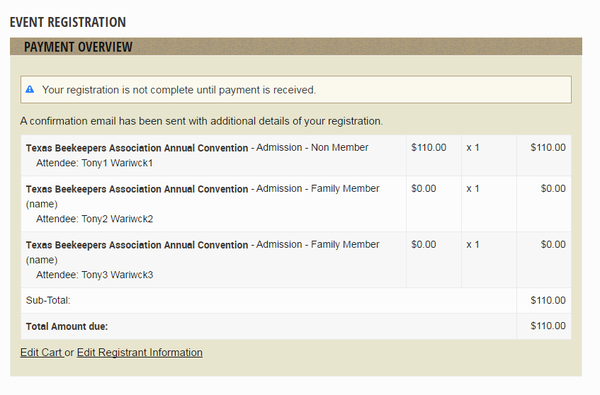
Task: Click the confirmation email sent message
Action: (201, 121)
